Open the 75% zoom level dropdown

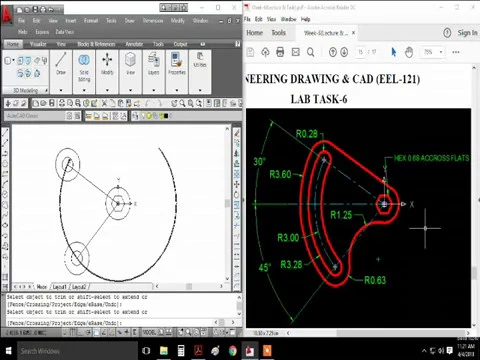click(433, 52)
